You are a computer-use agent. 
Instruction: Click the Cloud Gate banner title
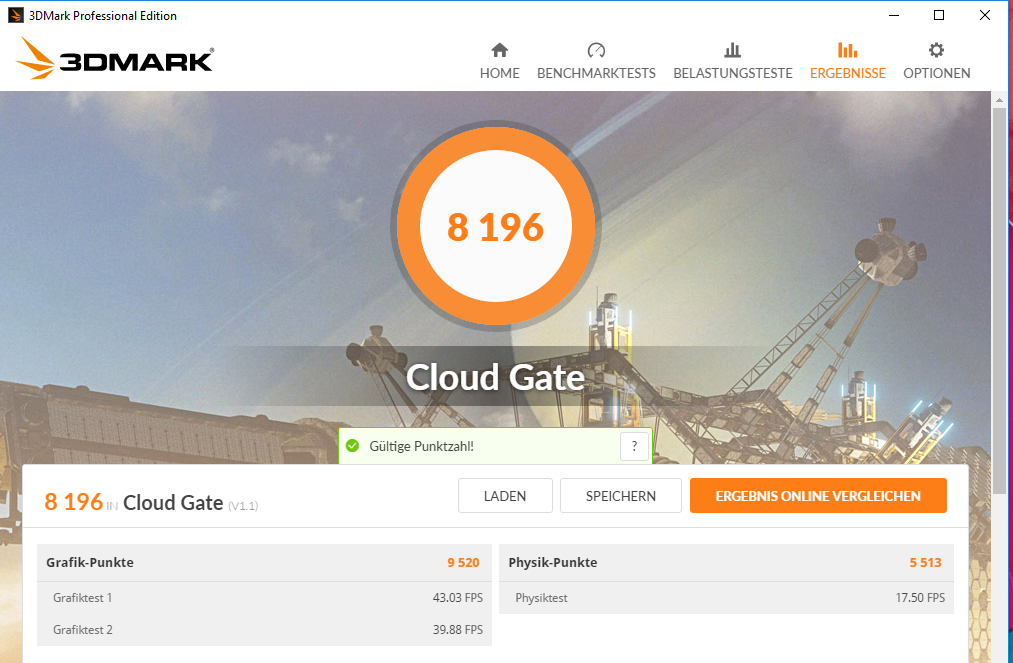496,377
